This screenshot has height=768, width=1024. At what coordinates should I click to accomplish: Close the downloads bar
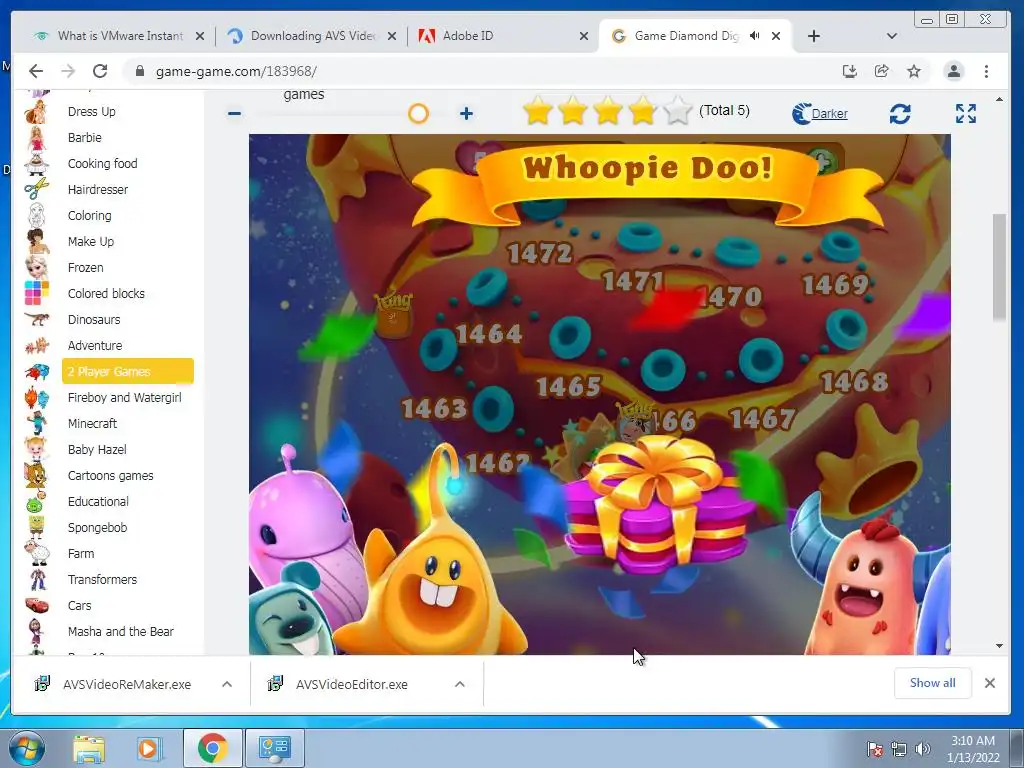(x=989, y=683)
